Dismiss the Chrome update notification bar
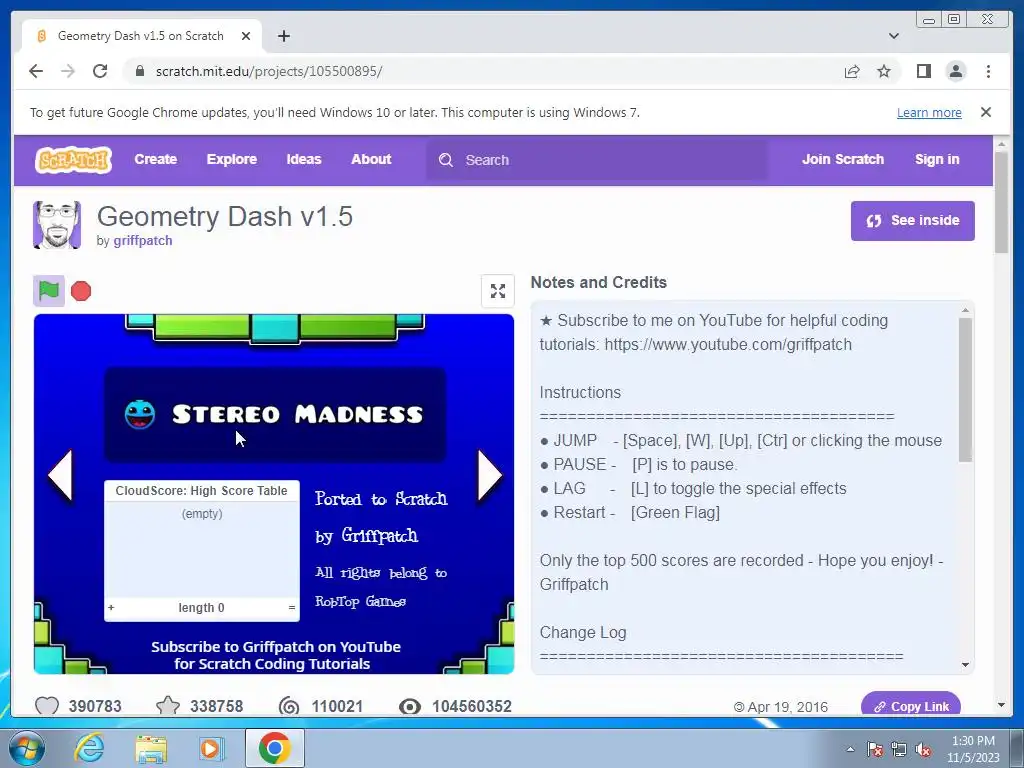1024x768 pixels. pos(986,112)
